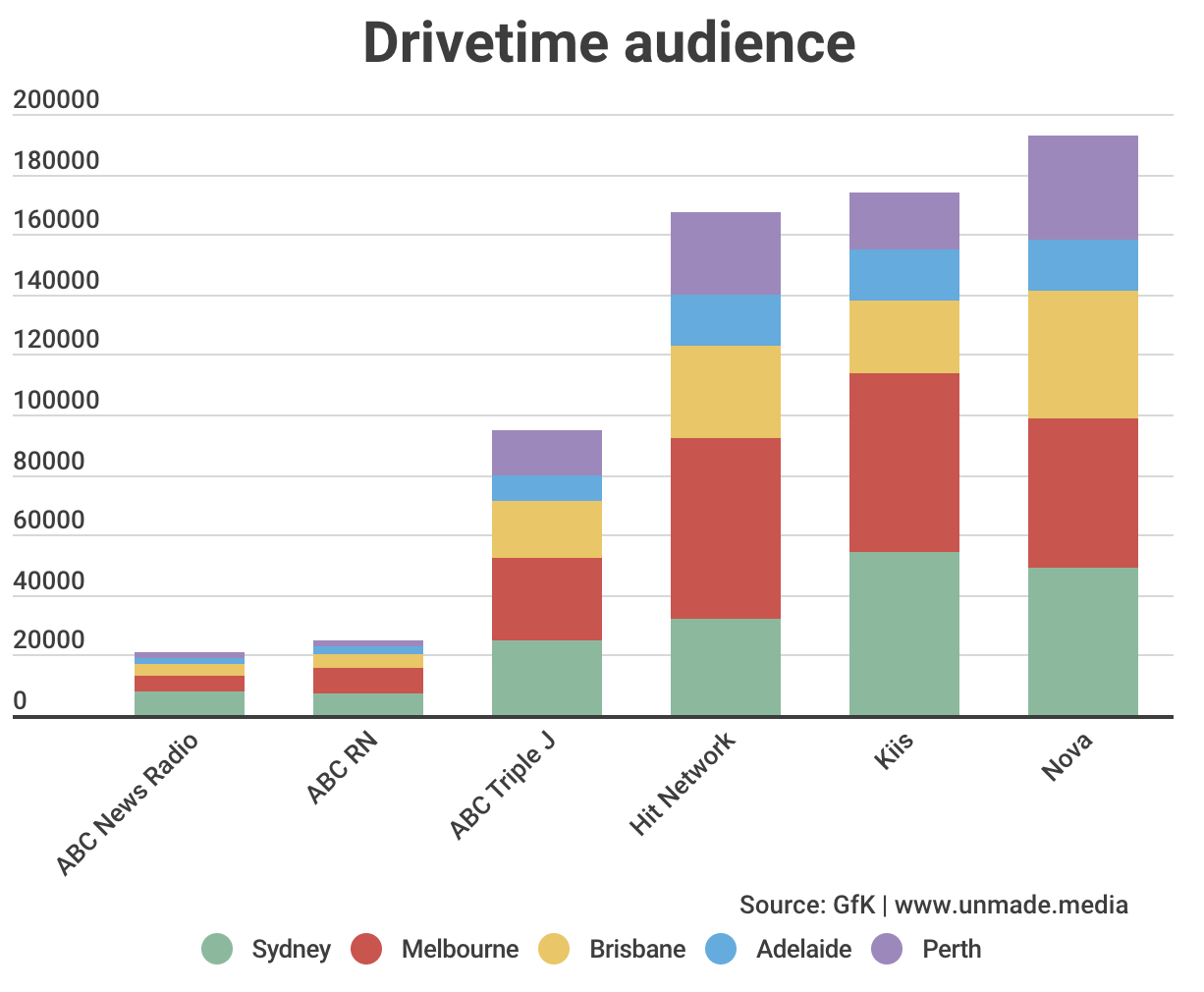Select the 0 y-axis value
The height and width of the screenshot is (992, 1204).
pyautogui.click(x=20, y=700)
